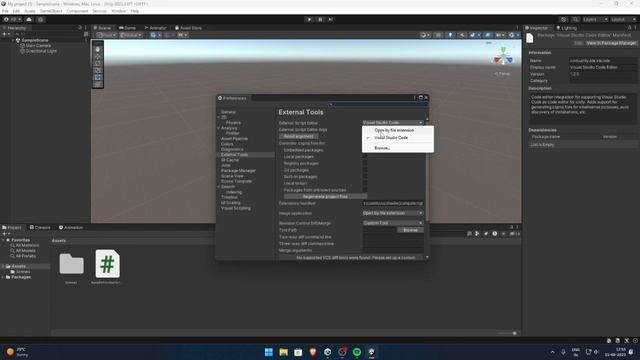Open the Image application dropdown
This screenshot has height=360, width=640.
click(x=392, y=213)
